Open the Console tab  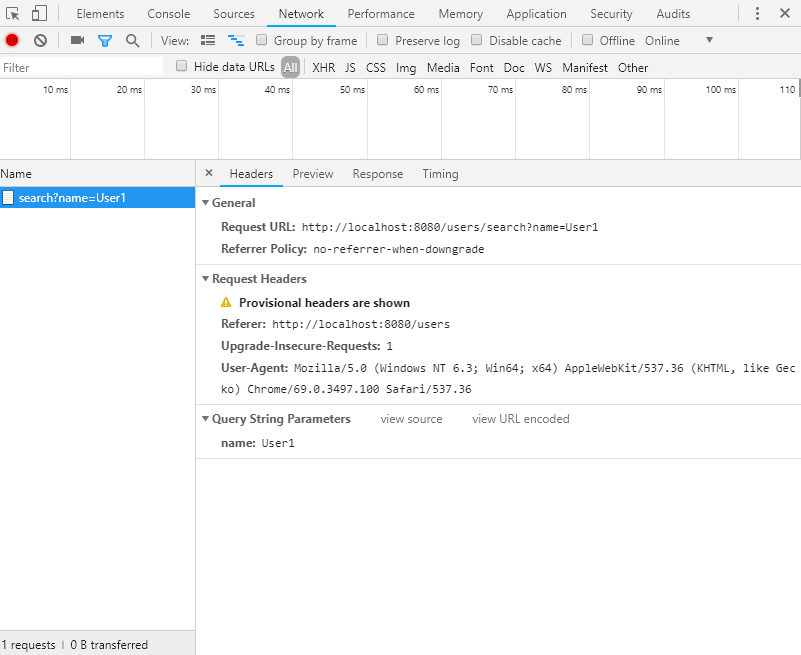(169, 14)
